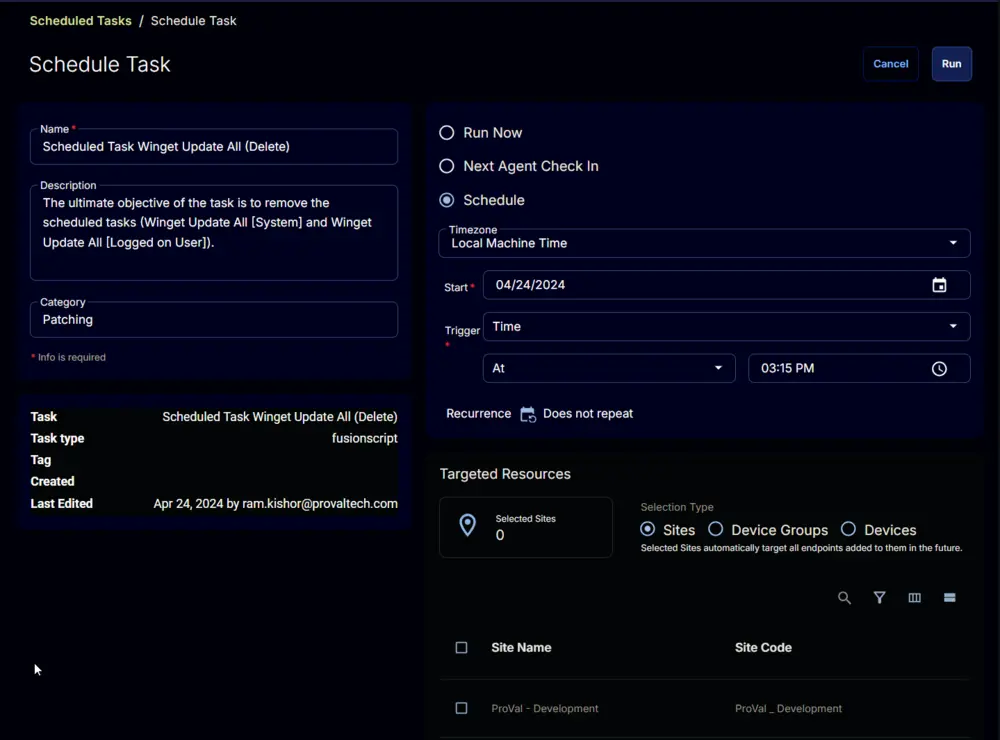Sort by Site Name column header
1000x740 pixels.
521,648
